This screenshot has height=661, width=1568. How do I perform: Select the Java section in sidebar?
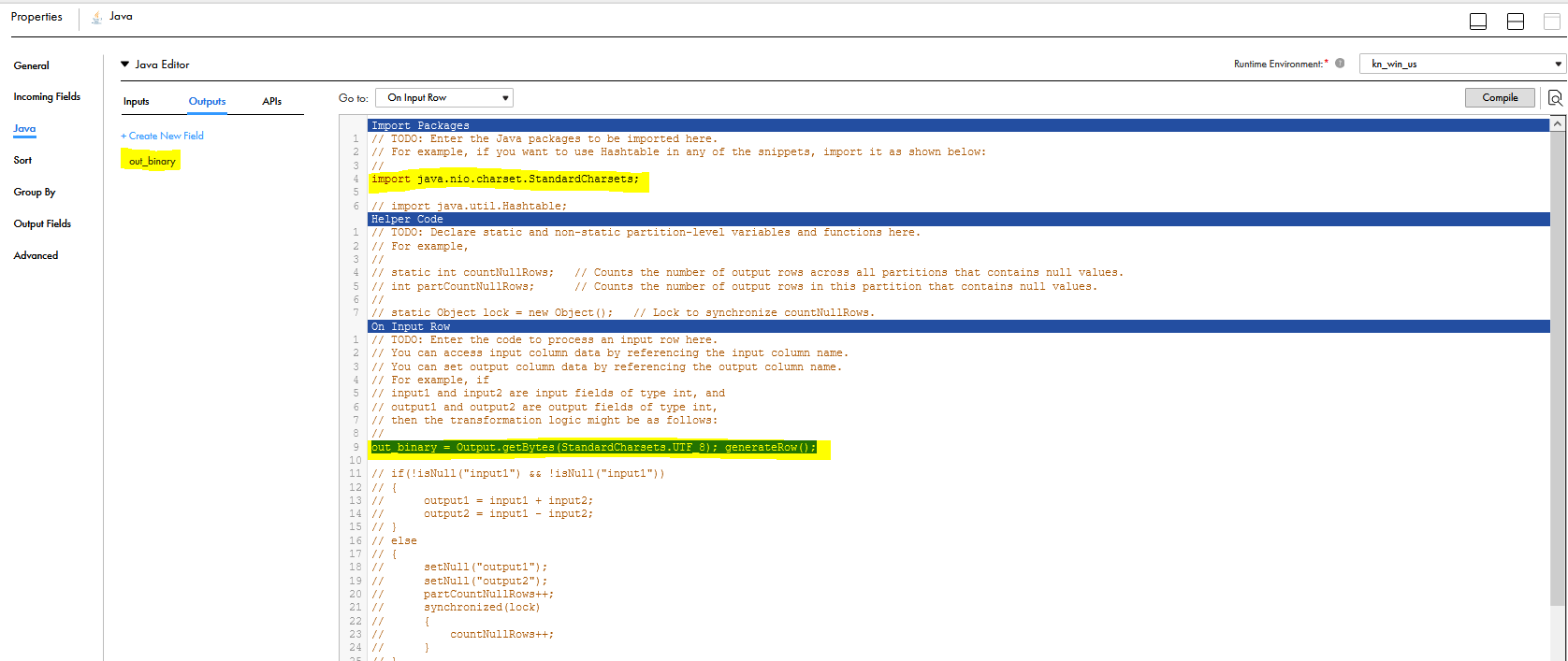(x=24, y=128)
